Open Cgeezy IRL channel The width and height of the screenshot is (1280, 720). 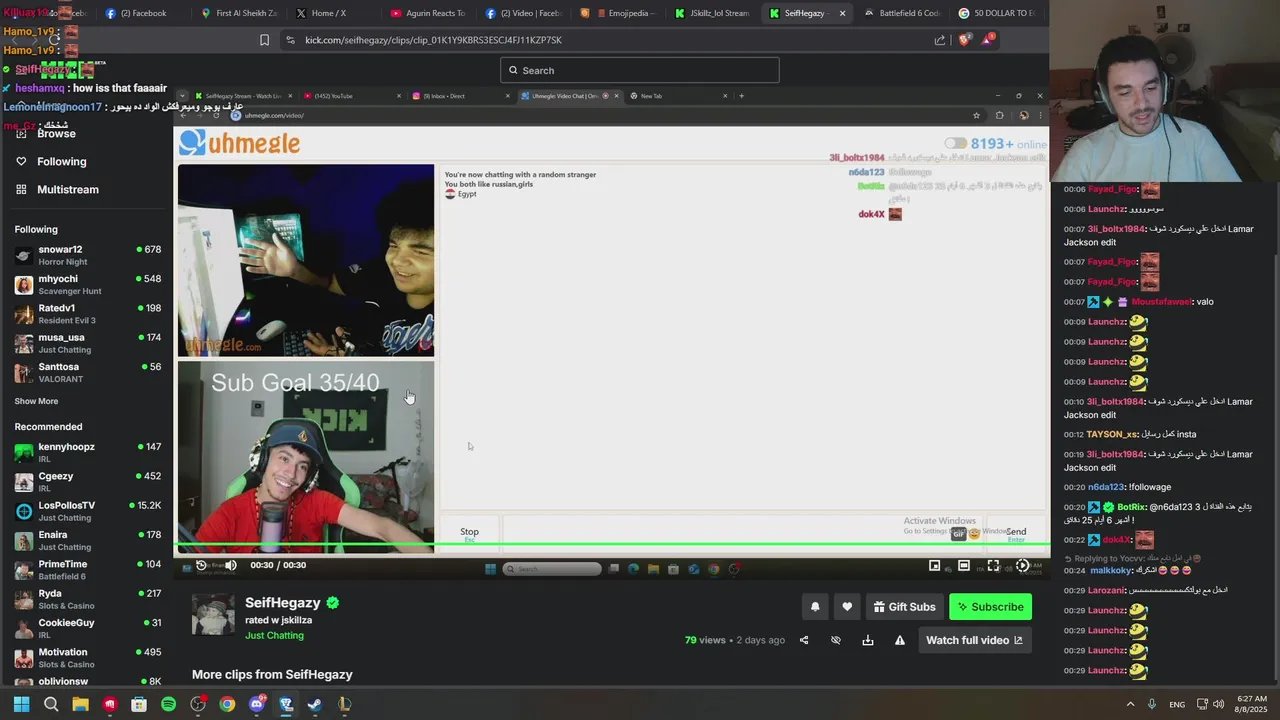87,482
